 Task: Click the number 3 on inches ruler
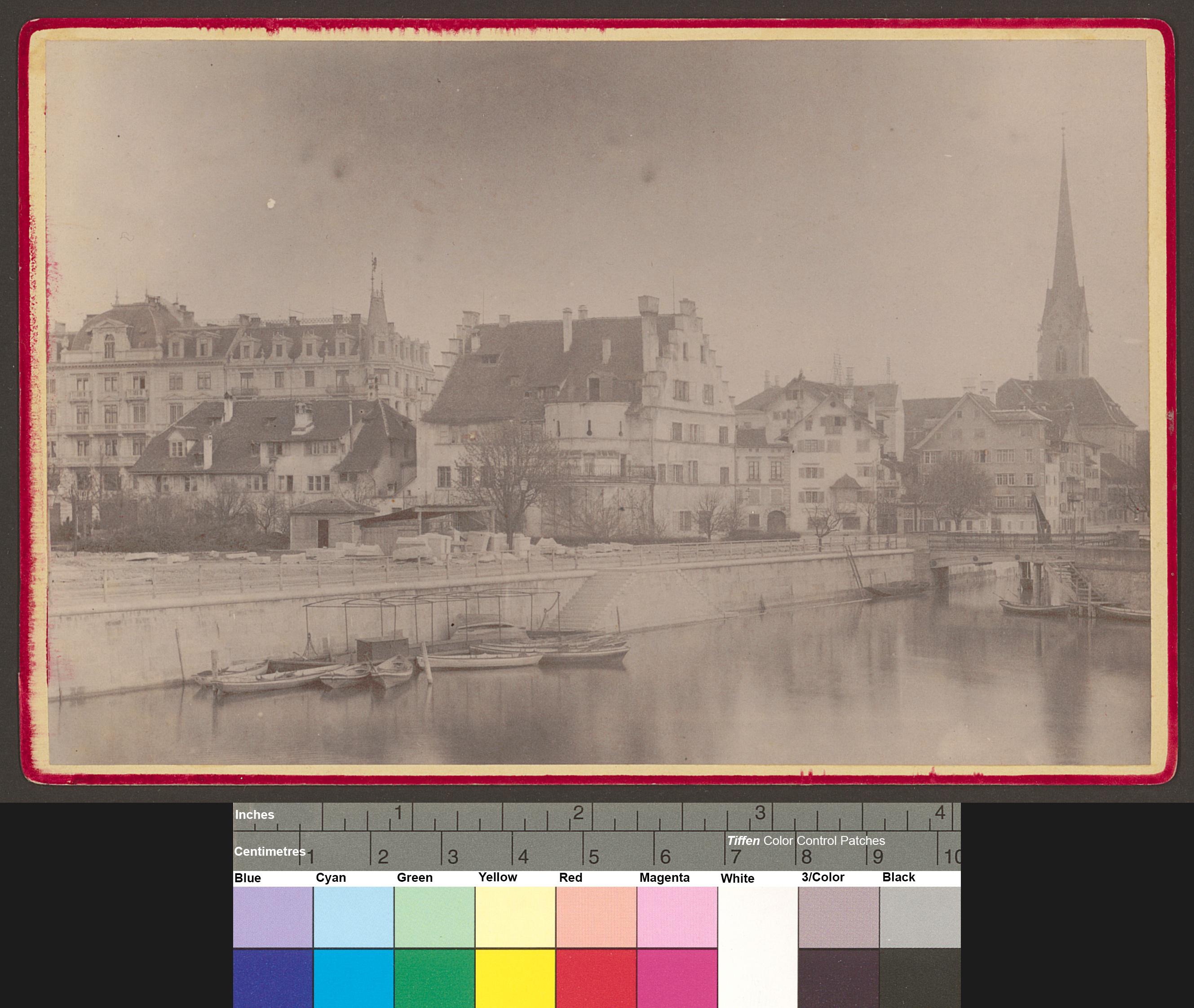760,813
